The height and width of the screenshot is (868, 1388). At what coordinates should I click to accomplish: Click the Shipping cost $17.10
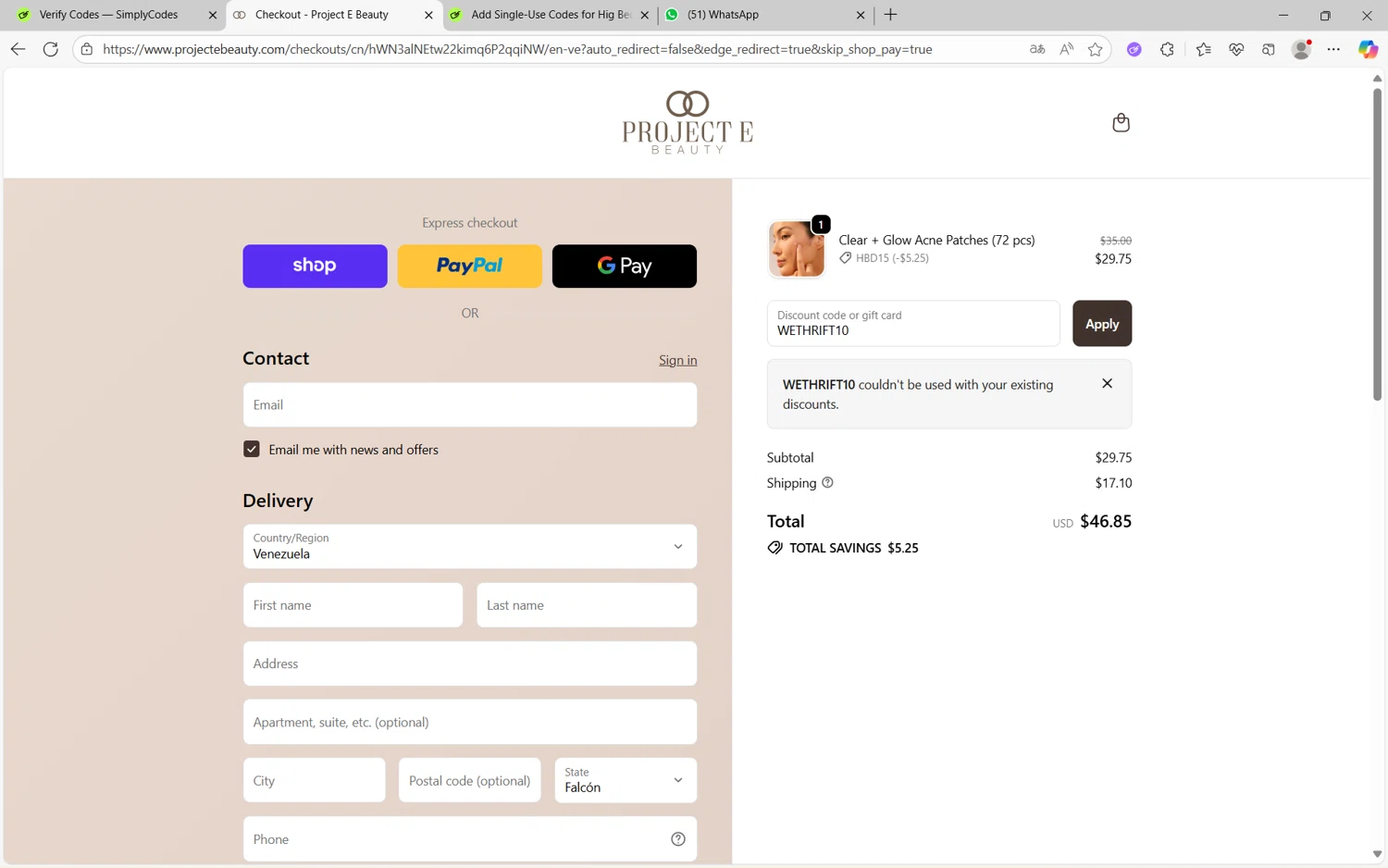point(1113,483)
